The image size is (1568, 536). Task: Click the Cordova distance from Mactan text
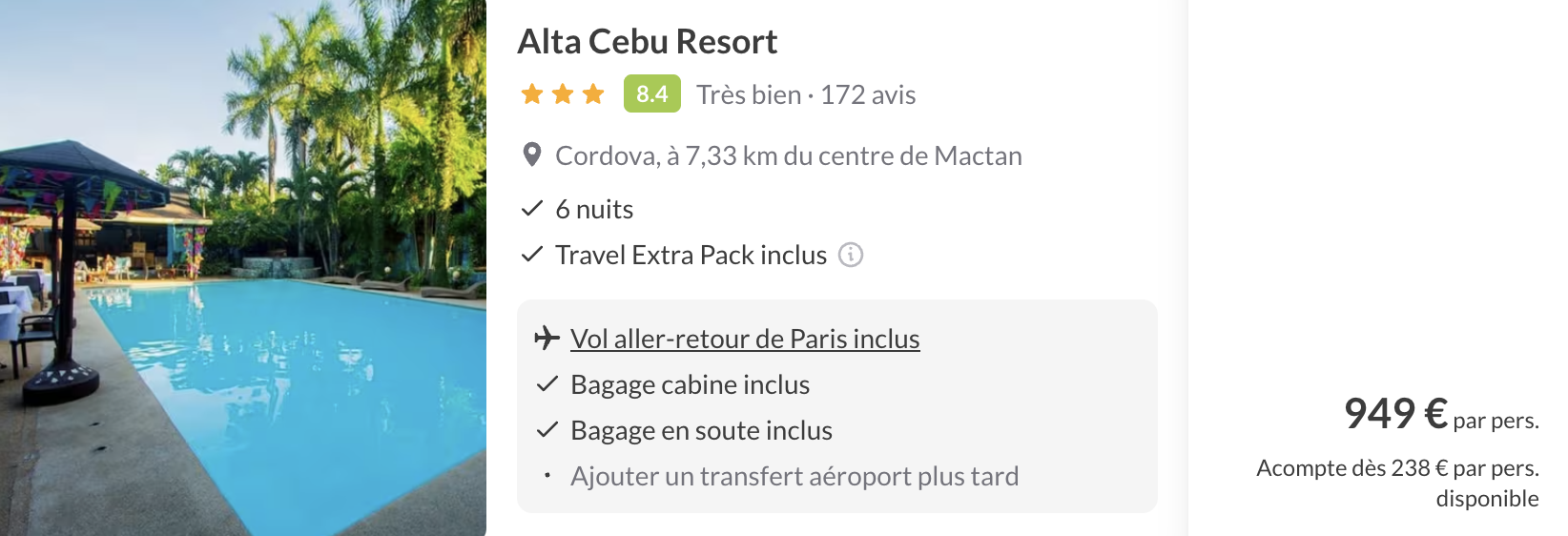tap(789, 155)
